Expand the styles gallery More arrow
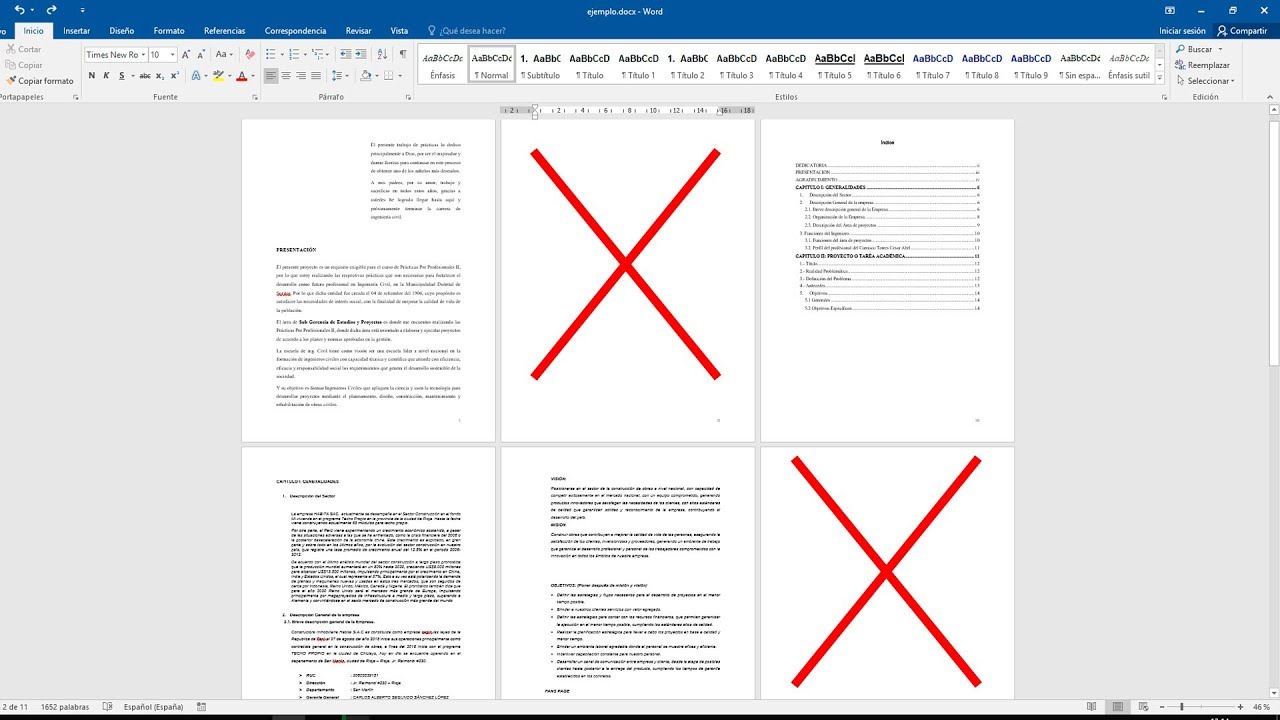Viewport: 1280px width, 720px height. pyautogui.click(x=1160, y=79)
